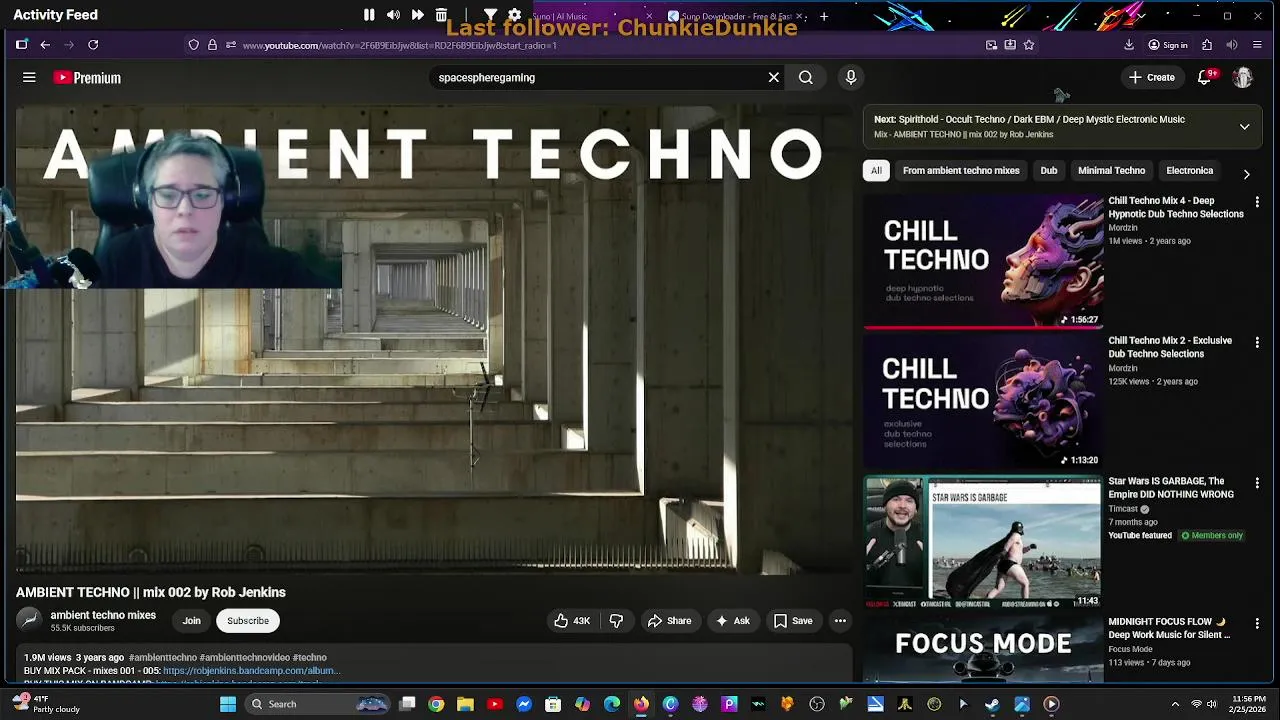
Task: Show more filter chips arrow
Action: tap(1246, 174)
